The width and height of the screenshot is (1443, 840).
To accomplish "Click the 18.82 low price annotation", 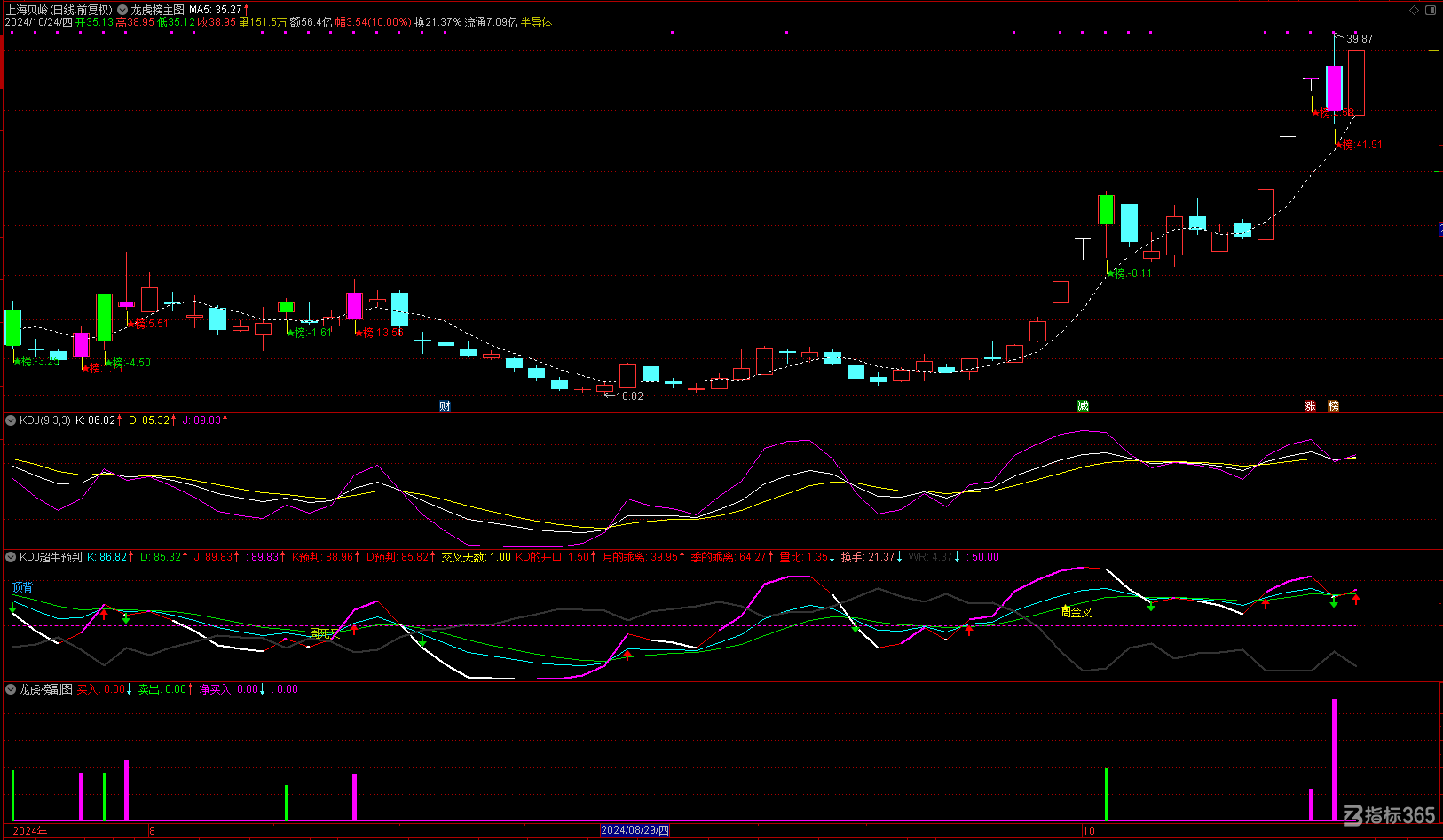I will [x=629, y=396].
